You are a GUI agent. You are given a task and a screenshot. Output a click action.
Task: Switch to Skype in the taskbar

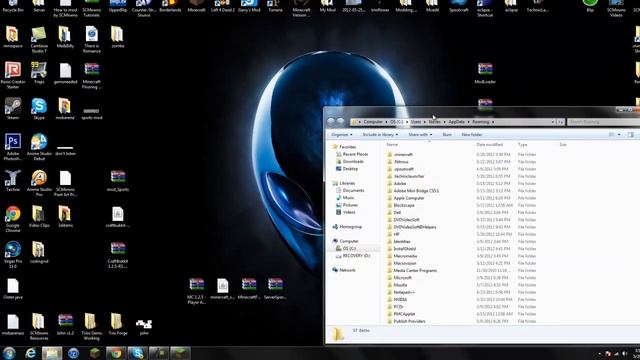137,353
